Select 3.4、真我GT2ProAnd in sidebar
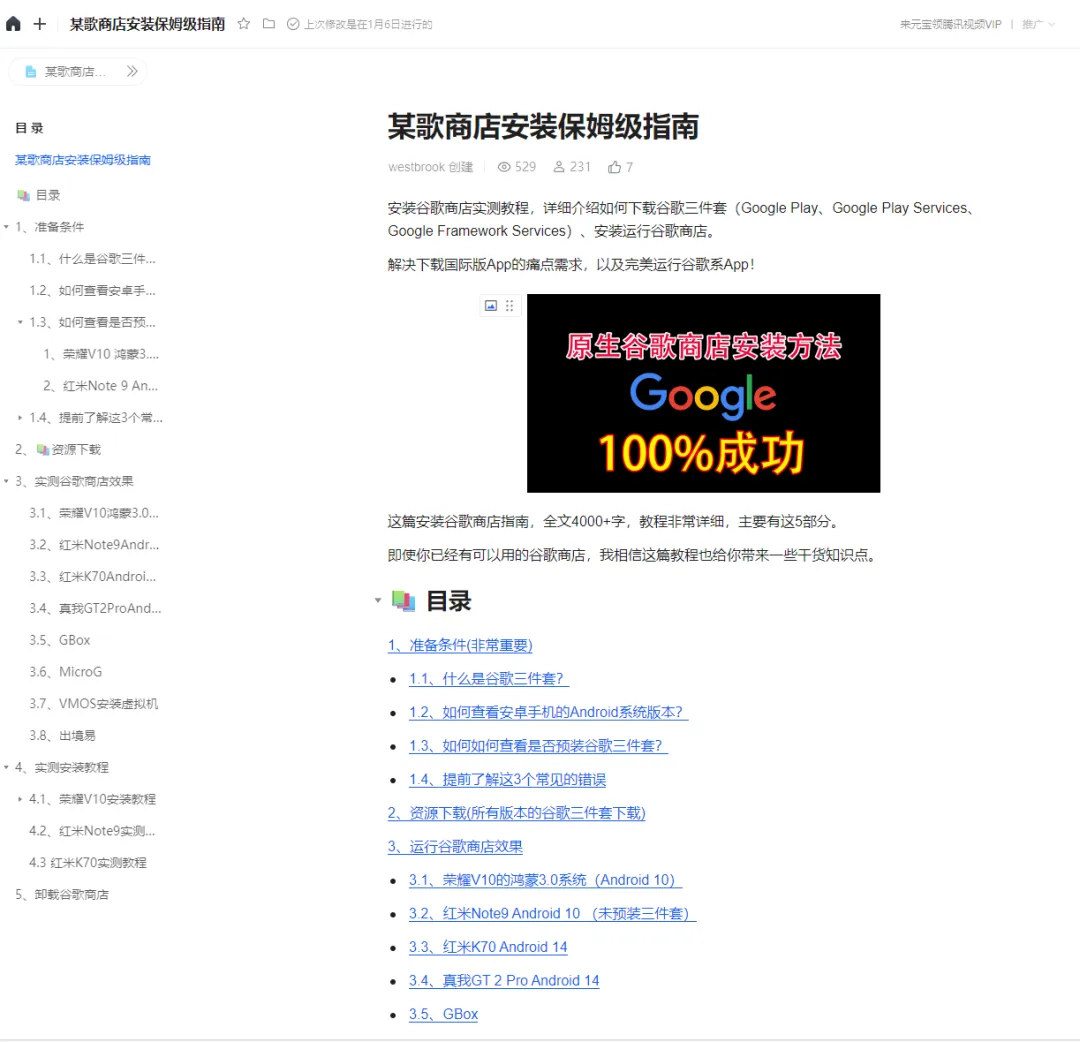 click(x=95, y=608)
